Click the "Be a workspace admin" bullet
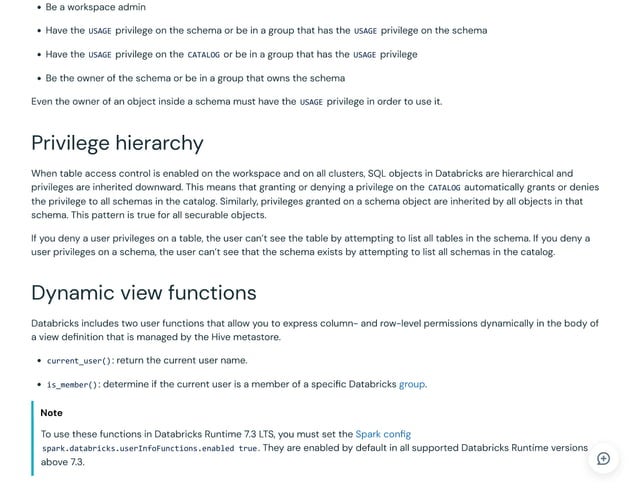The height and width of the screenshot is (493, 638). (95, 7)
